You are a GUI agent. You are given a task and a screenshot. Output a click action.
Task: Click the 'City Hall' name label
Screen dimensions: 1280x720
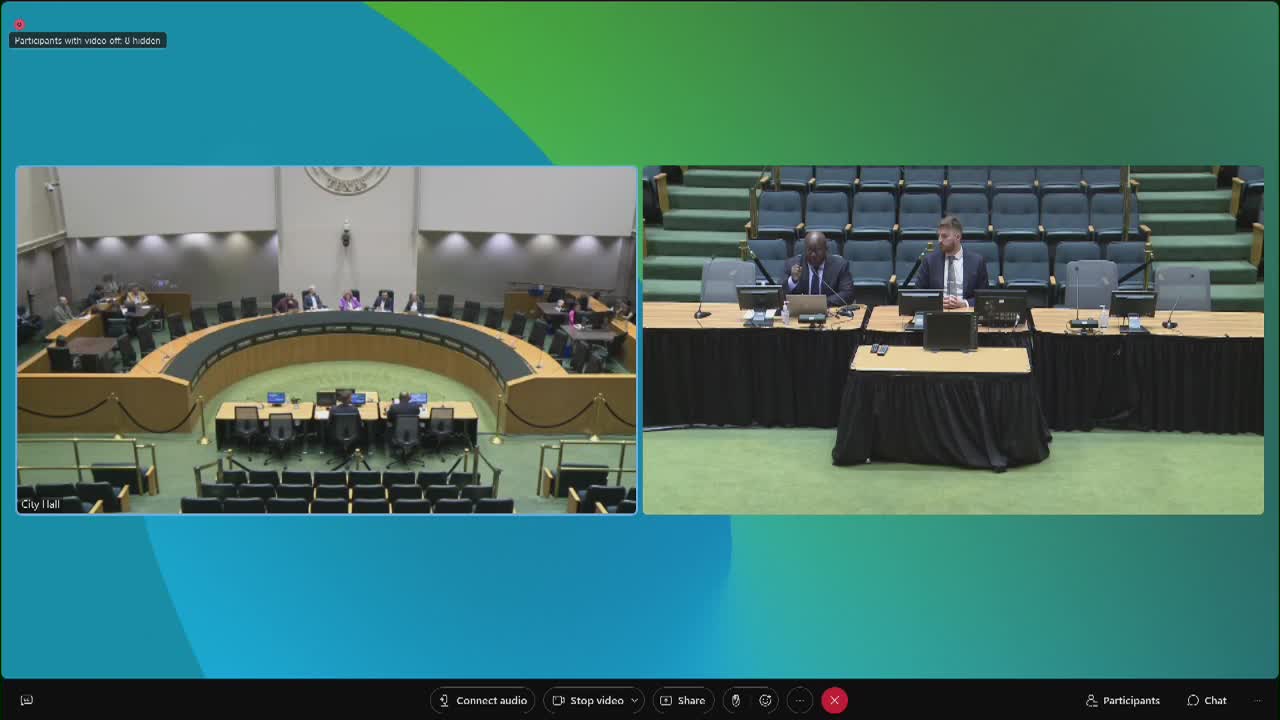tap(41, 504)
